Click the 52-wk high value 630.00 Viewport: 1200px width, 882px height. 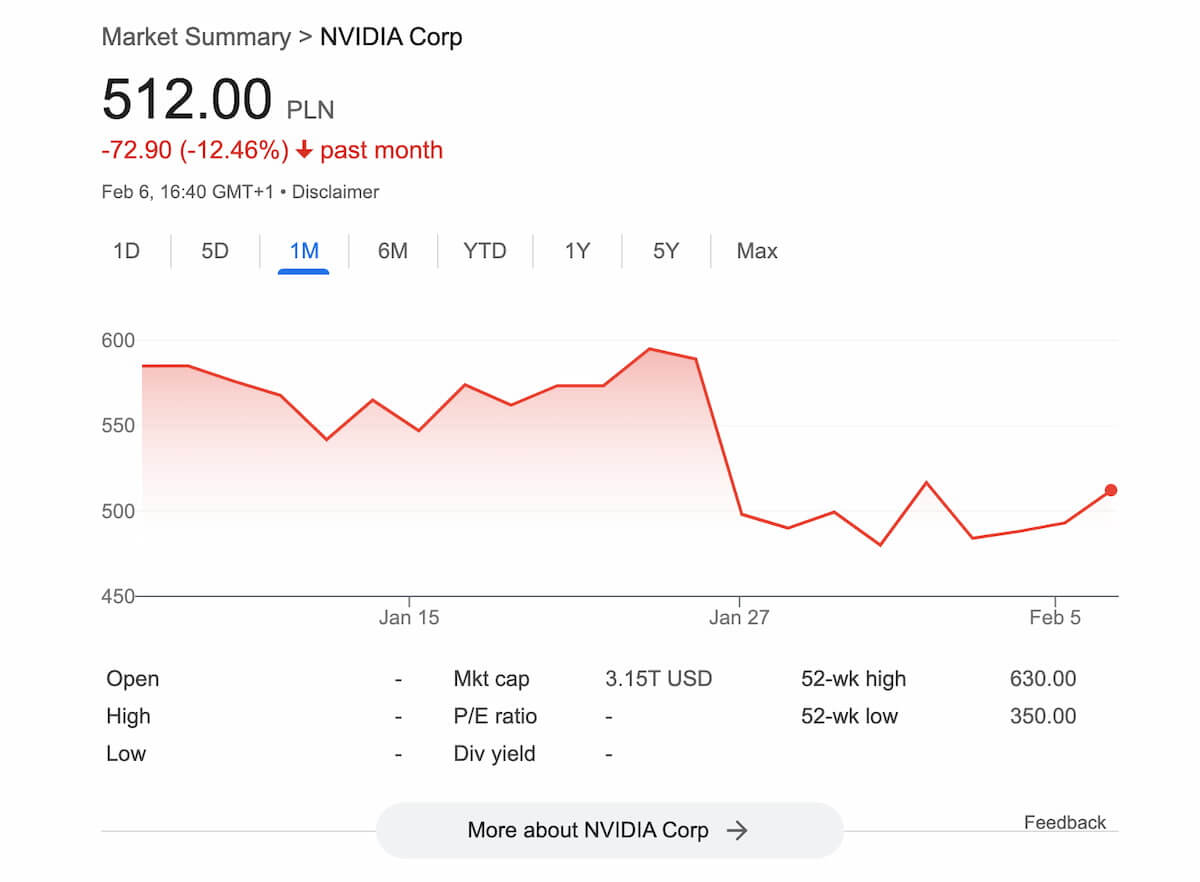click(1042, 679)
